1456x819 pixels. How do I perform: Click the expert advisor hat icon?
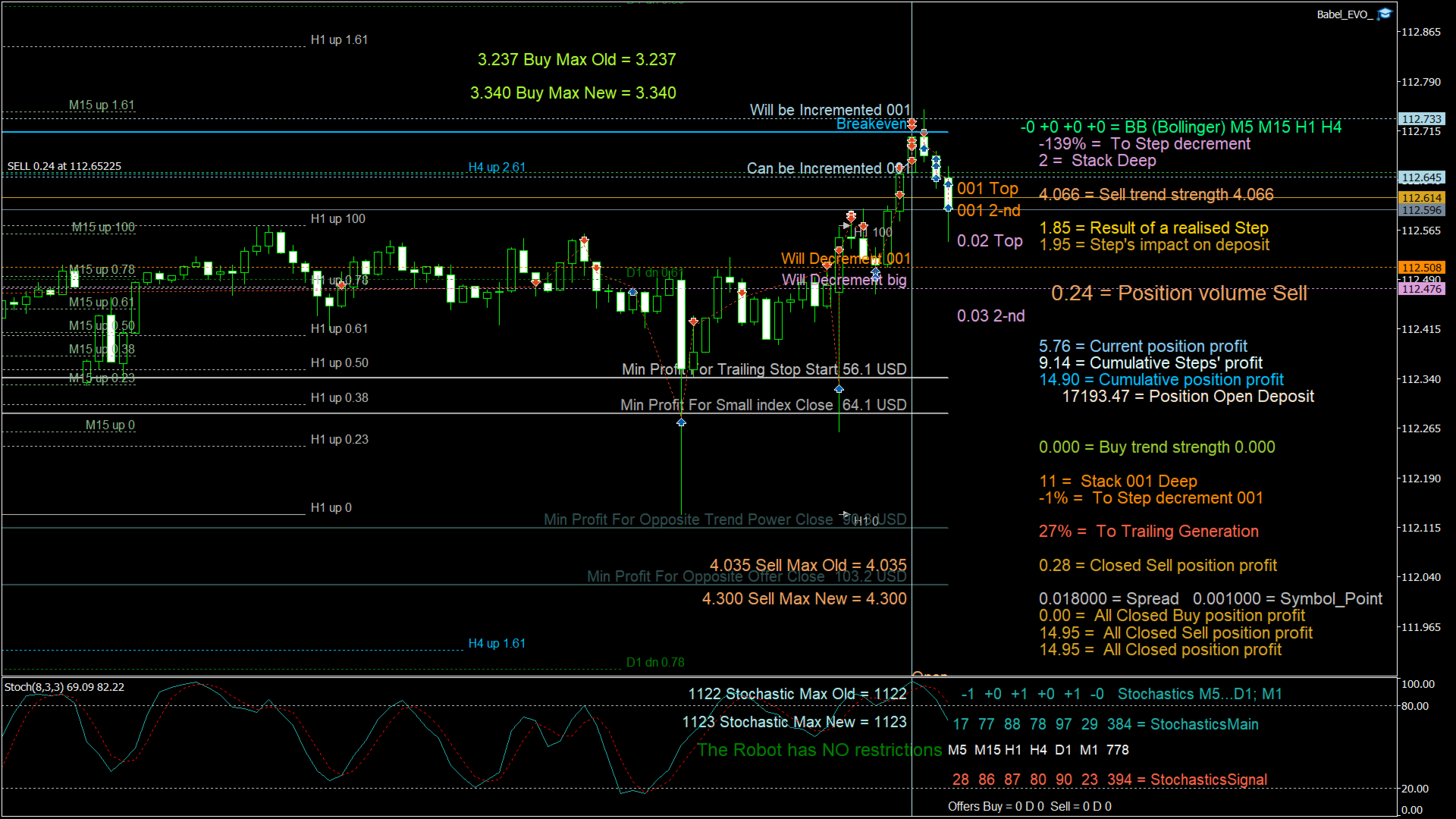click(x=1385, y=14)
